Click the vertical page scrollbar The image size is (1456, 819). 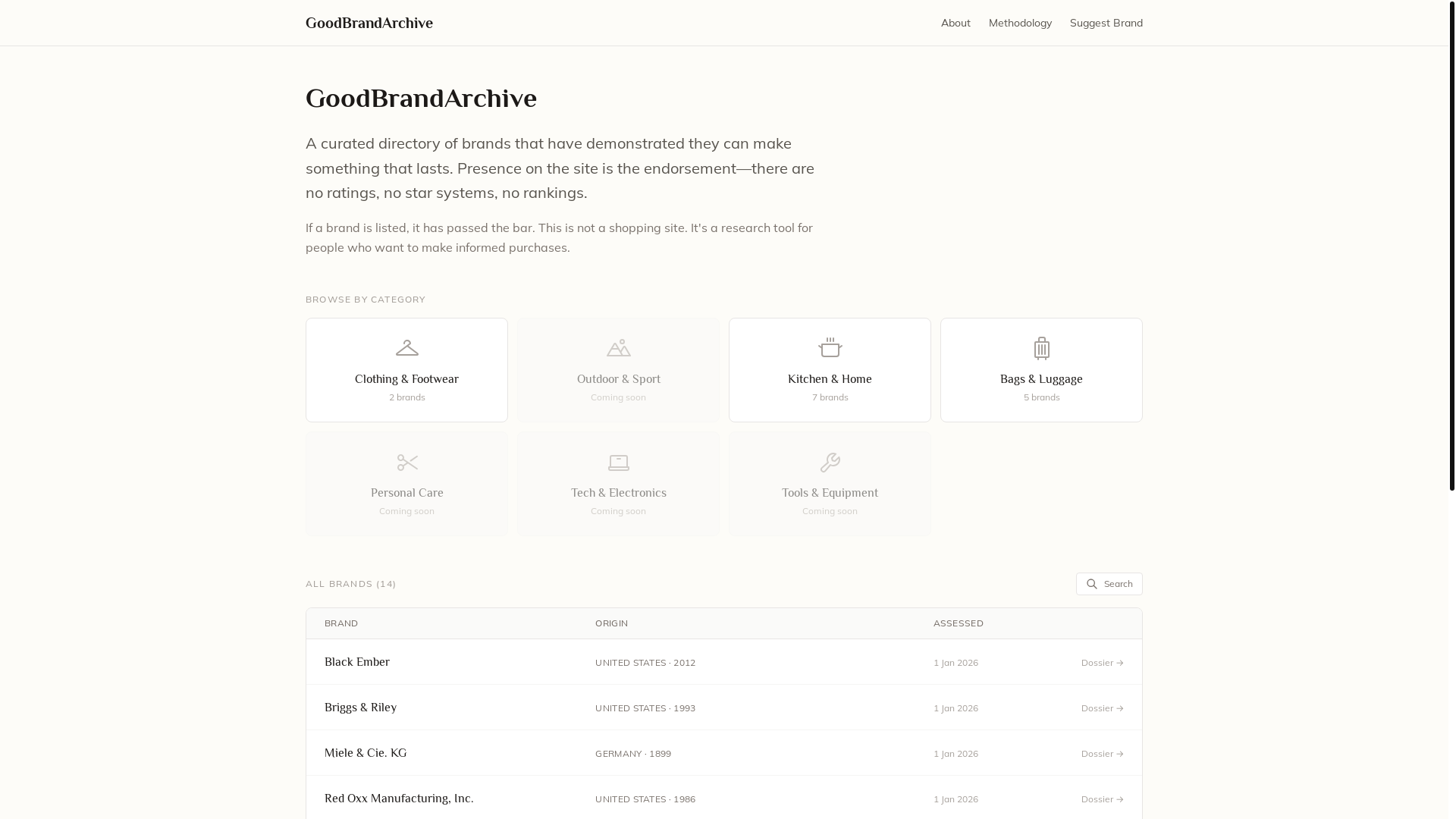pyautogui.click(x=1451, y=245)
